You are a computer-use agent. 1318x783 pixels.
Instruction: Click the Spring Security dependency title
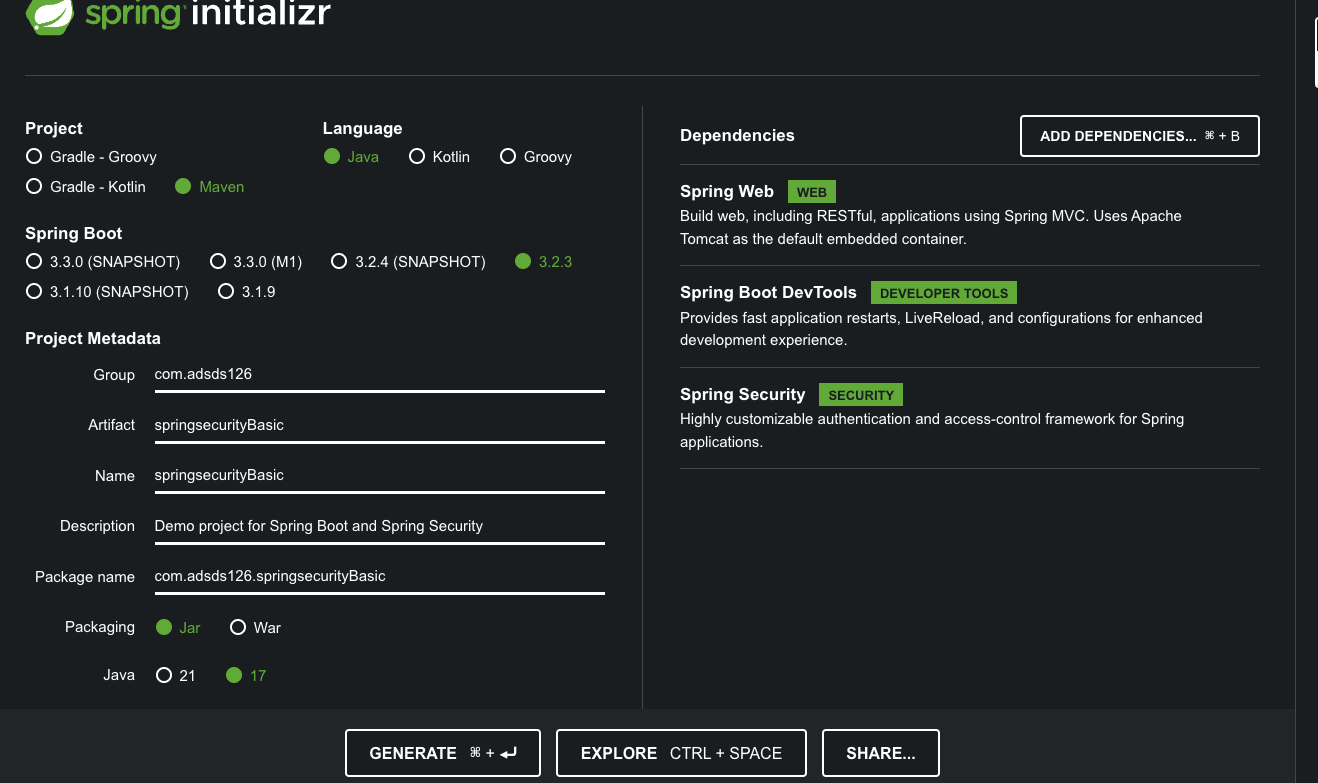(x=742, y=395)
